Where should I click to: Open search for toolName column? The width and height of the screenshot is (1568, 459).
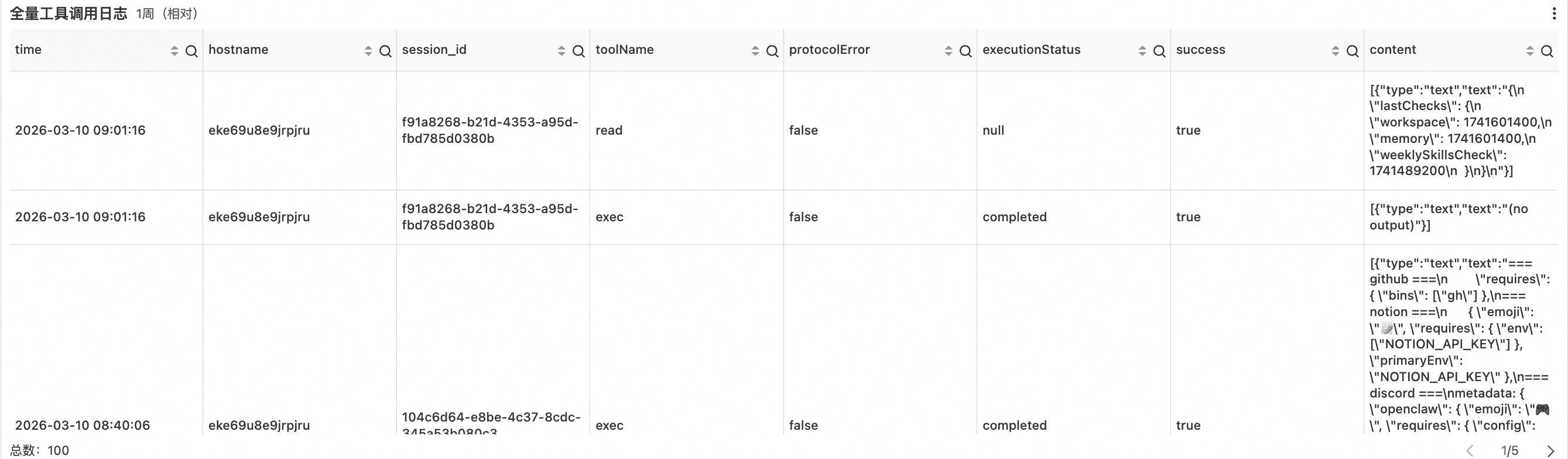pos(772,51)
